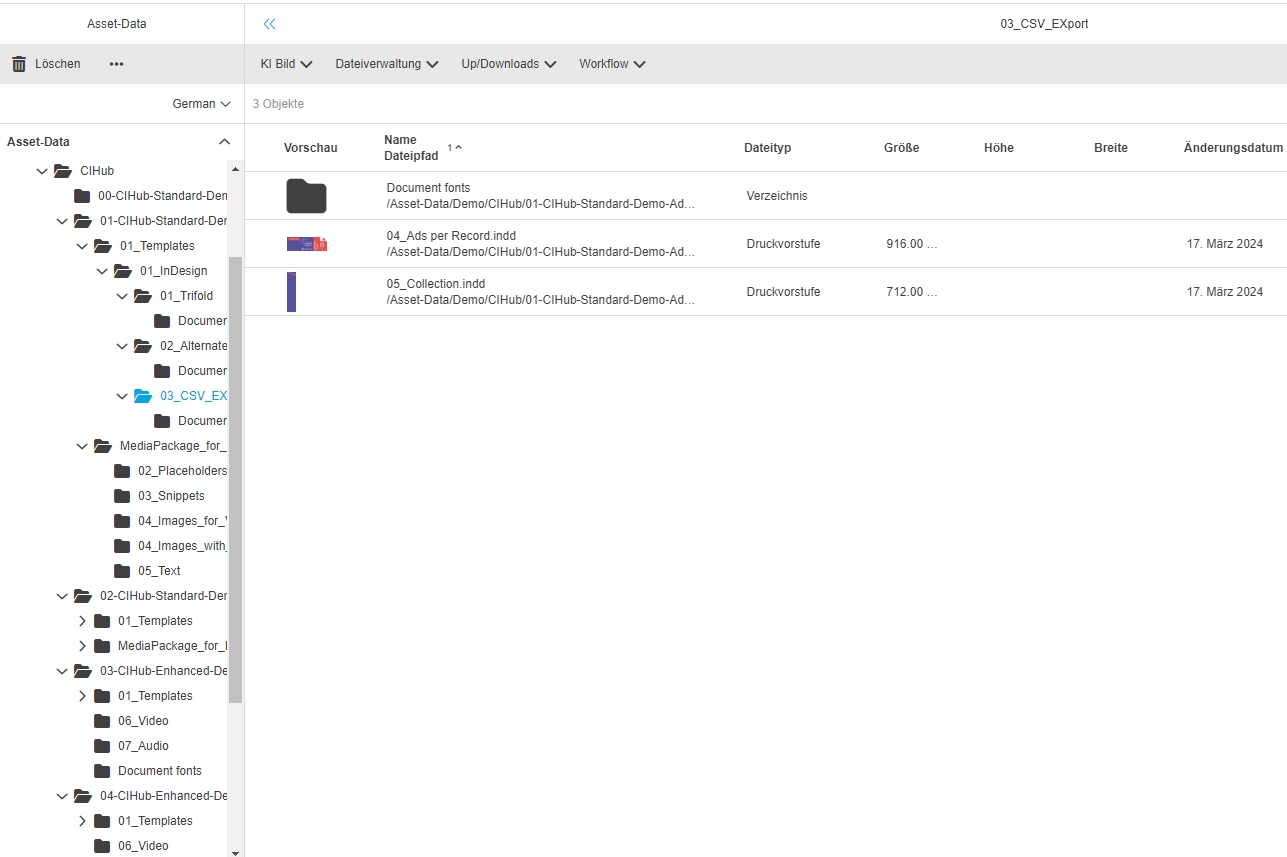Open the German language dropdown

point(201,104)
